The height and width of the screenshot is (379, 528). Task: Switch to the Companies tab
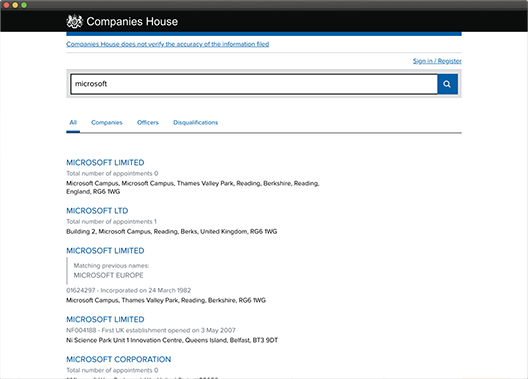tap(107, 123)
